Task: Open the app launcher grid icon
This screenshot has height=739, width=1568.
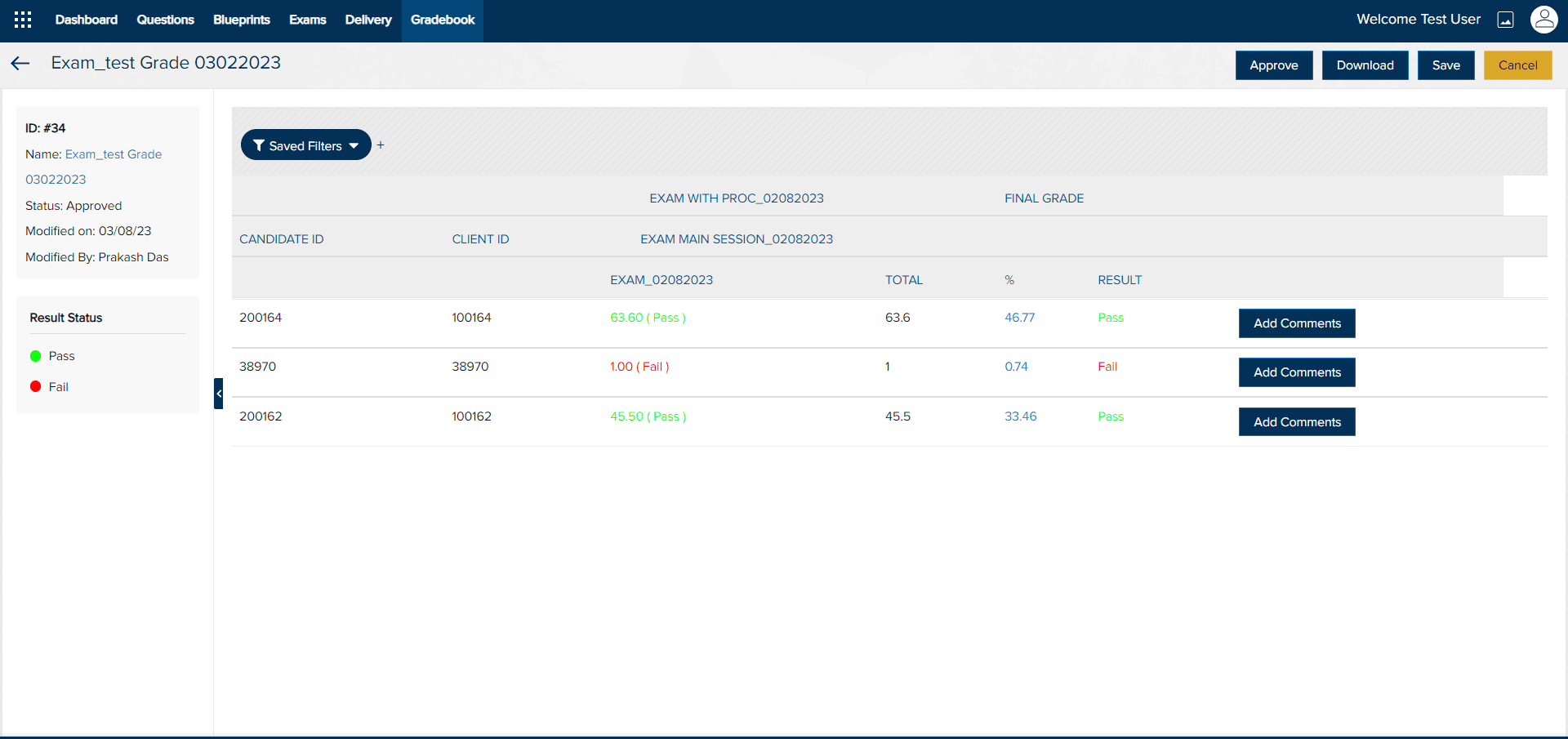Action: point(23,20)
